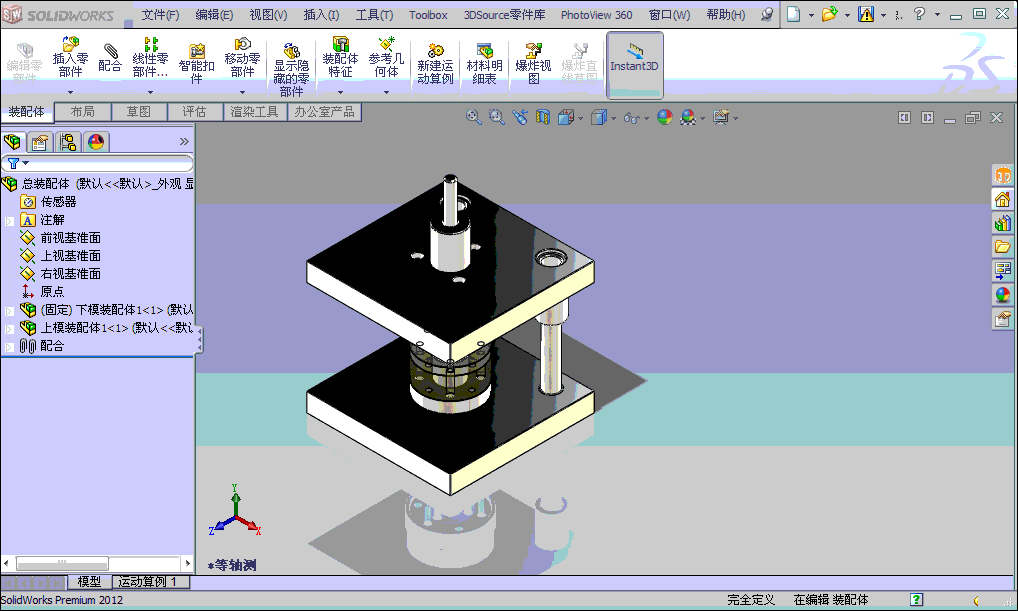Open the 工具(T) menu
Screen dimensions: 1018x611
click(x=374, y=14)
